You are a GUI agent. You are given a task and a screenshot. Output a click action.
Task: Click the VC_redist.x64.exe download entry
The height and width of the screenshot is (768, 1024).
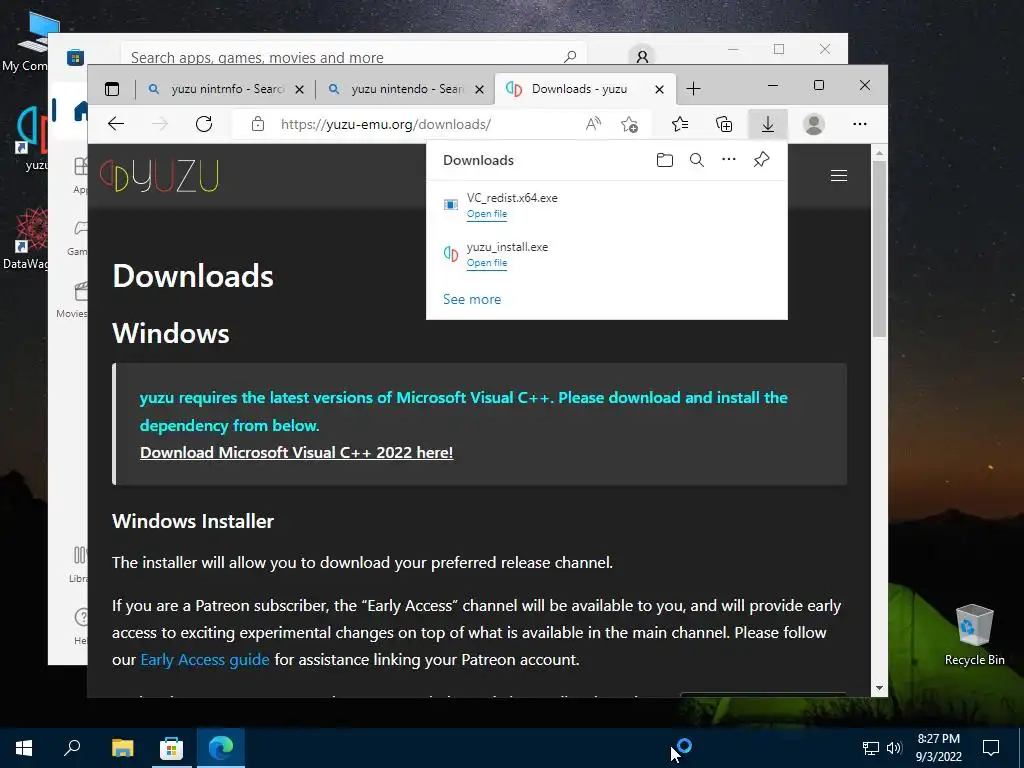607,205
